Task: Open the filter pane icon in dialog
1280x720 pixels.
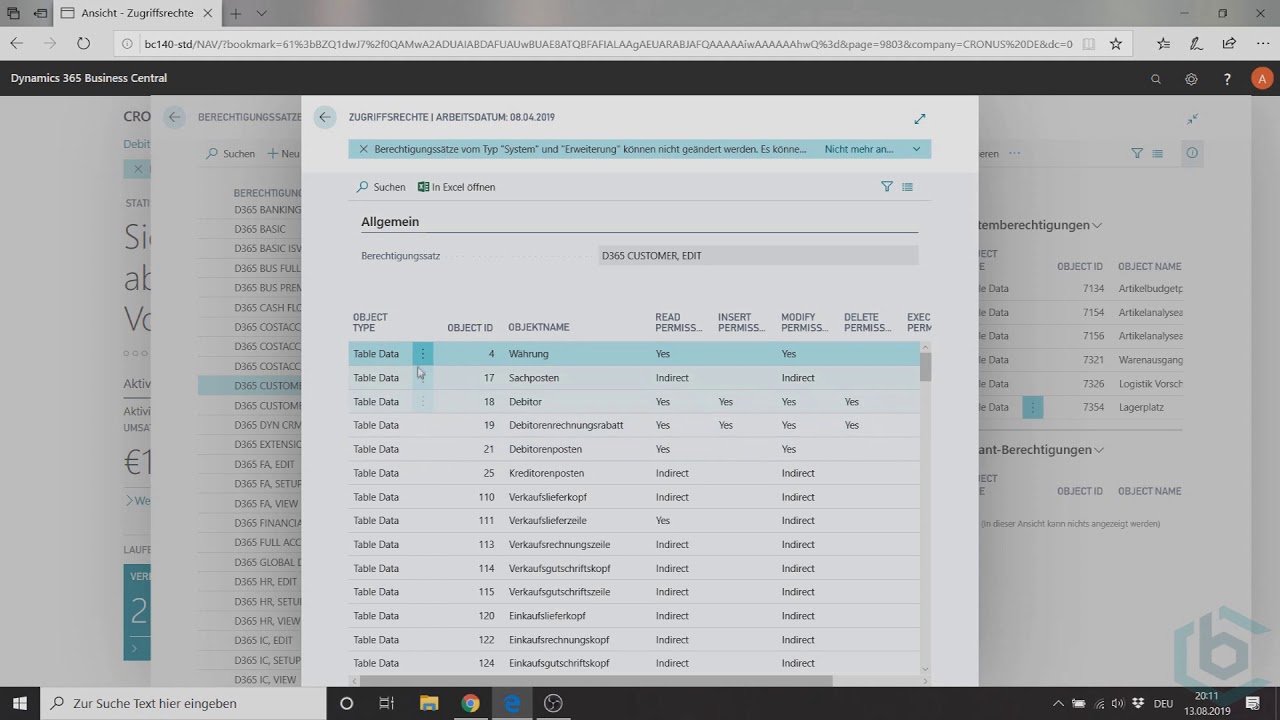Action: coord(886,187)
